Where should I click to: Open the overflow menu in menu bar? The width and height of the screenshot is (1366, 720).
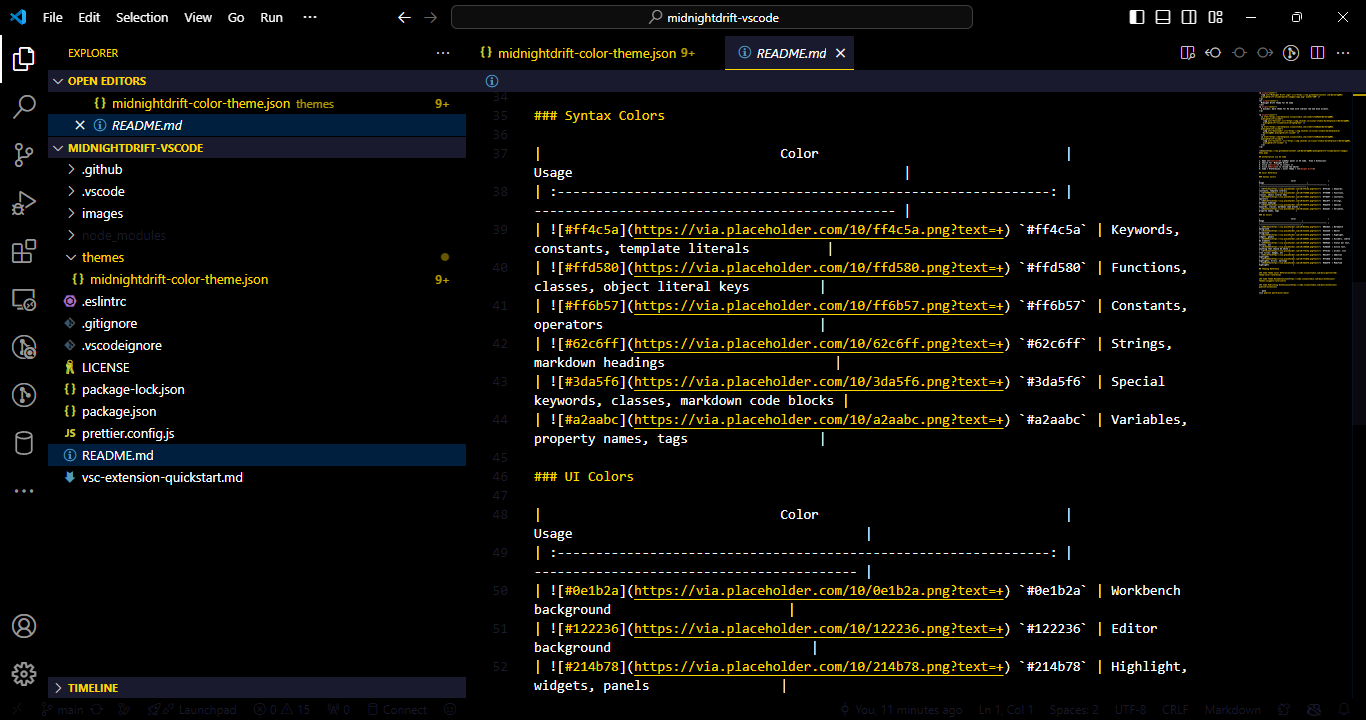310,17
